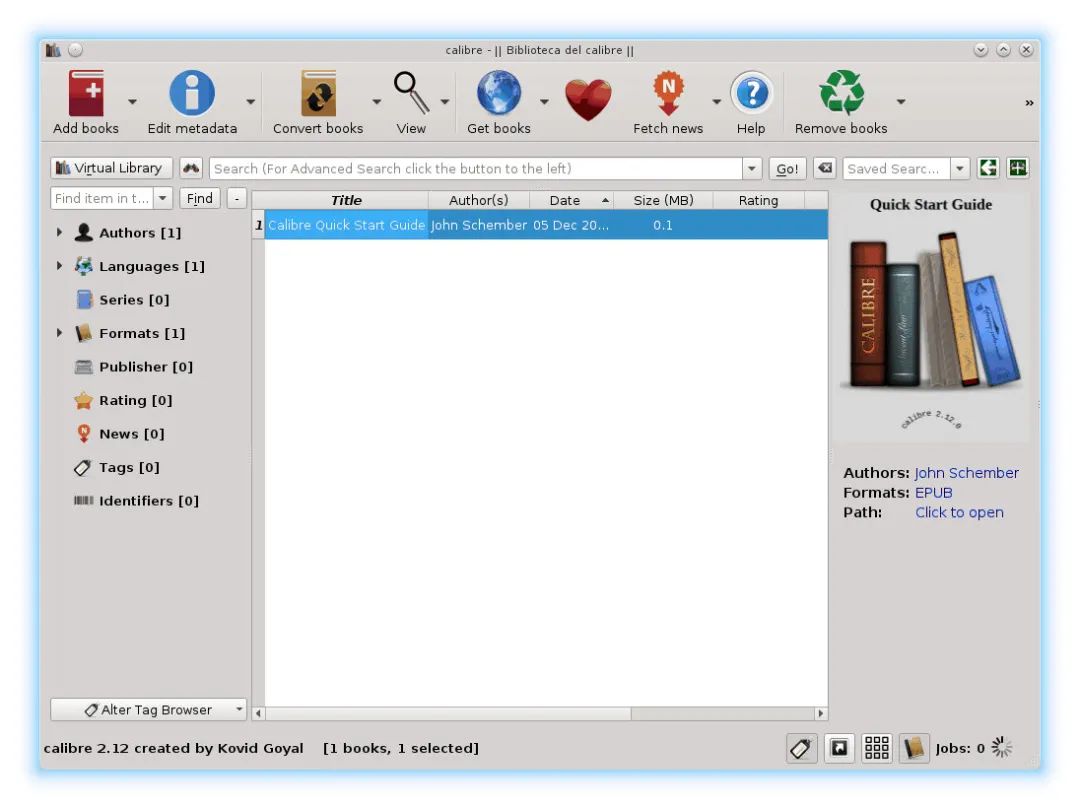The image size is (1080, 809).
Task: Open the Saved Searches dropdown arrow
Action: pyautogui.click(x=960, y=169)
